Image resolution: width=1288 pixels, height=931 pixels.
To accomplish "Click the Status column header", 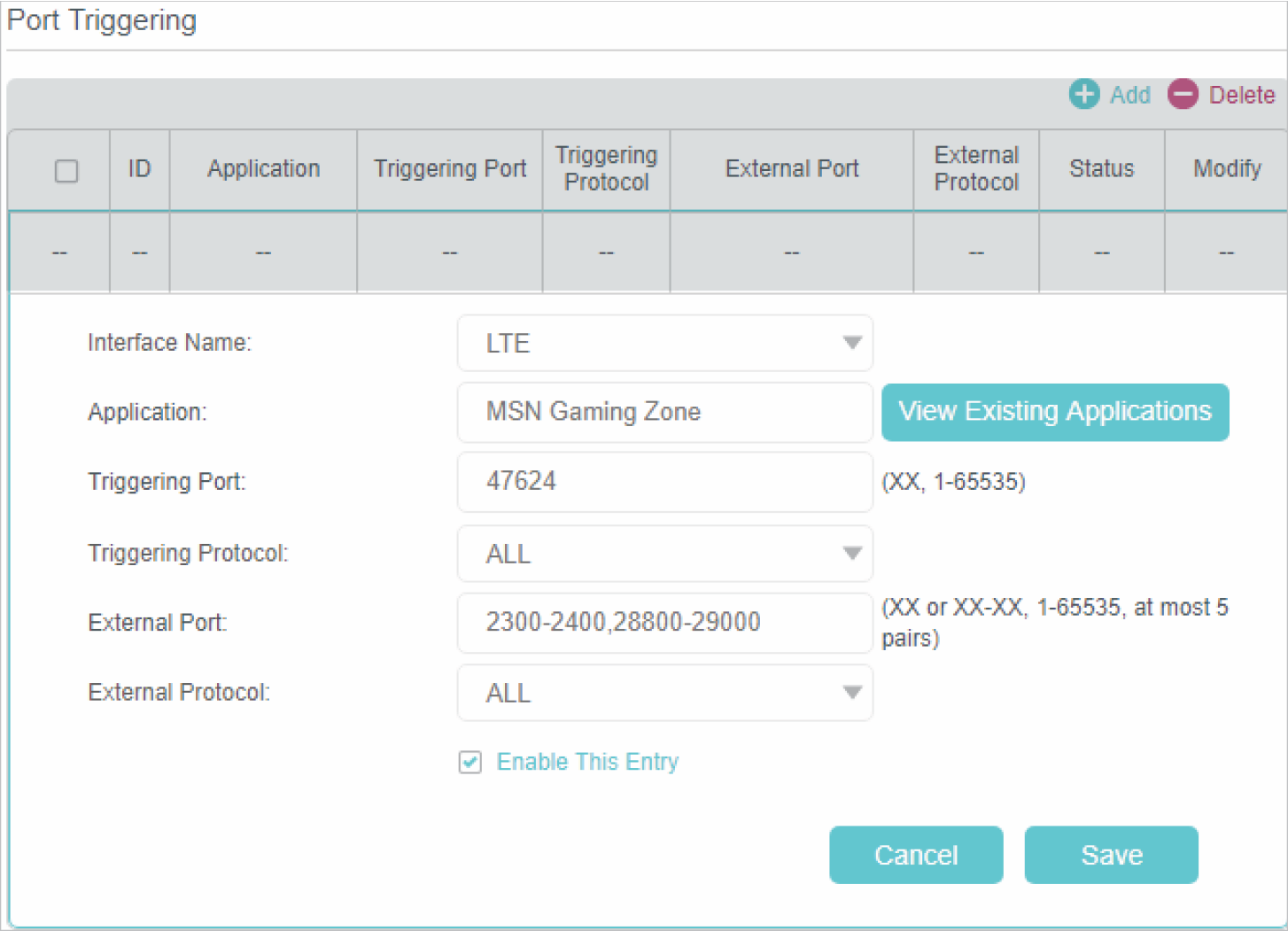I will coord(1101,168).
